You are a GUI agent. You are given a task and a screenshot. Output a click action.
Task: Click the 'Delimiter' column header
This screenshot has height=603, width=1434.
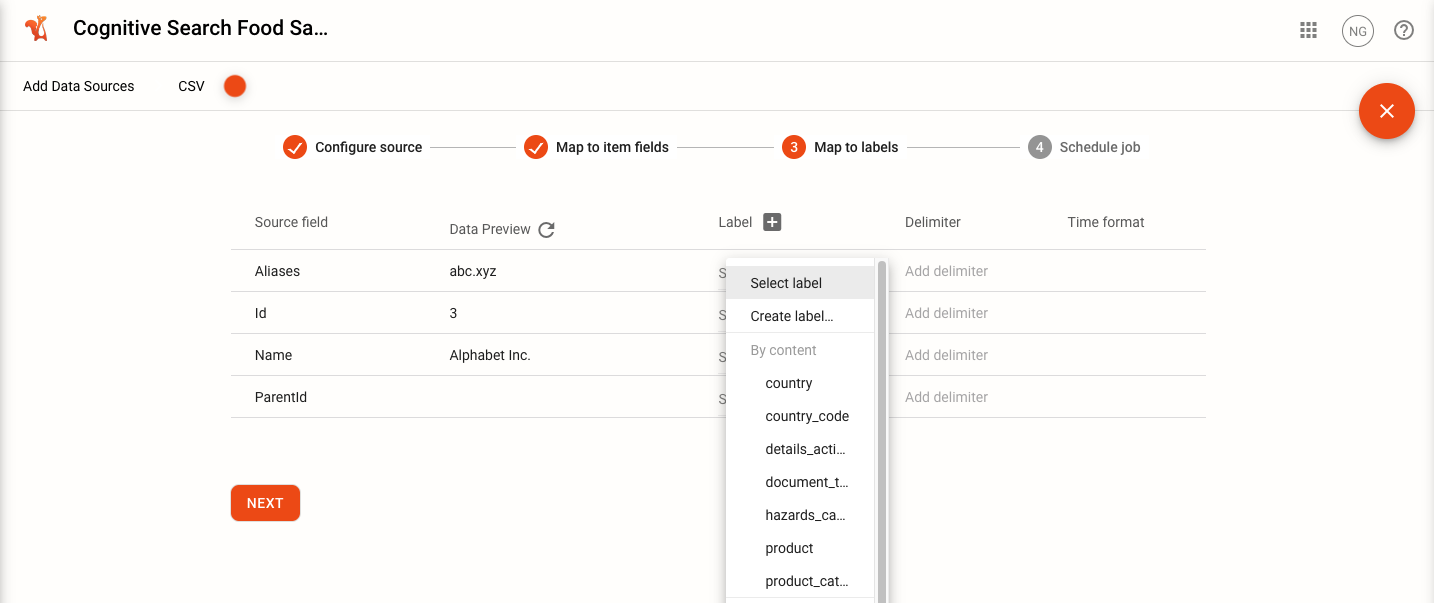coord(933,222)
